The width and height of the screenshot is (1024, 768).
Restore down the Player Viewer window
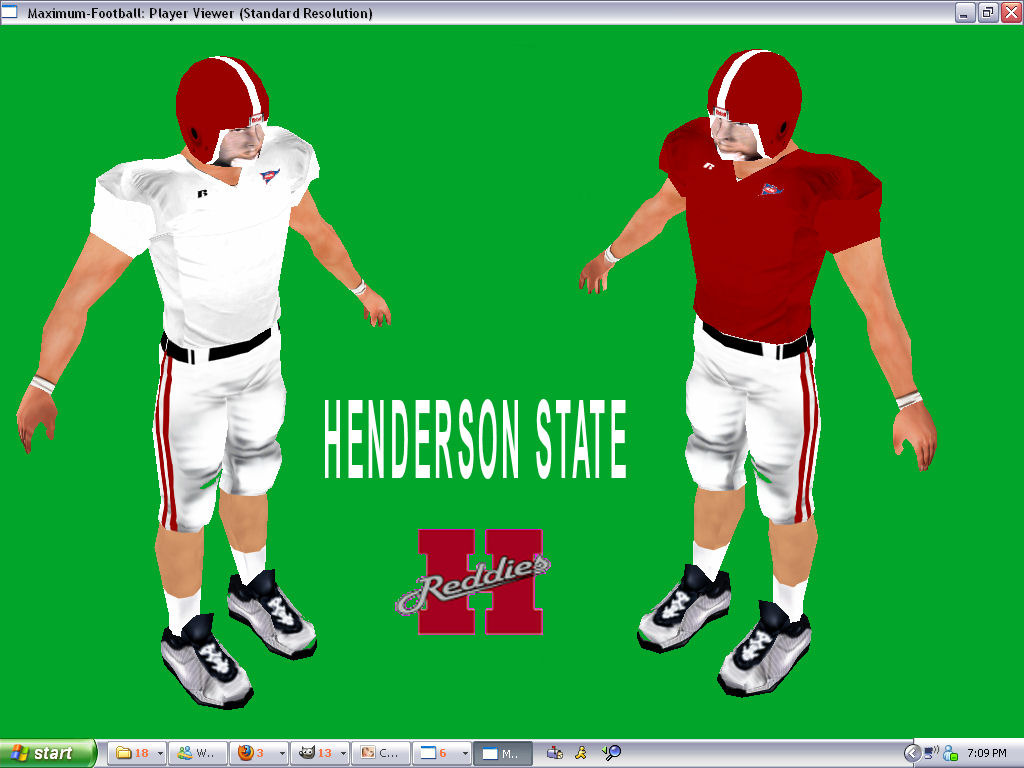(987, 12)
